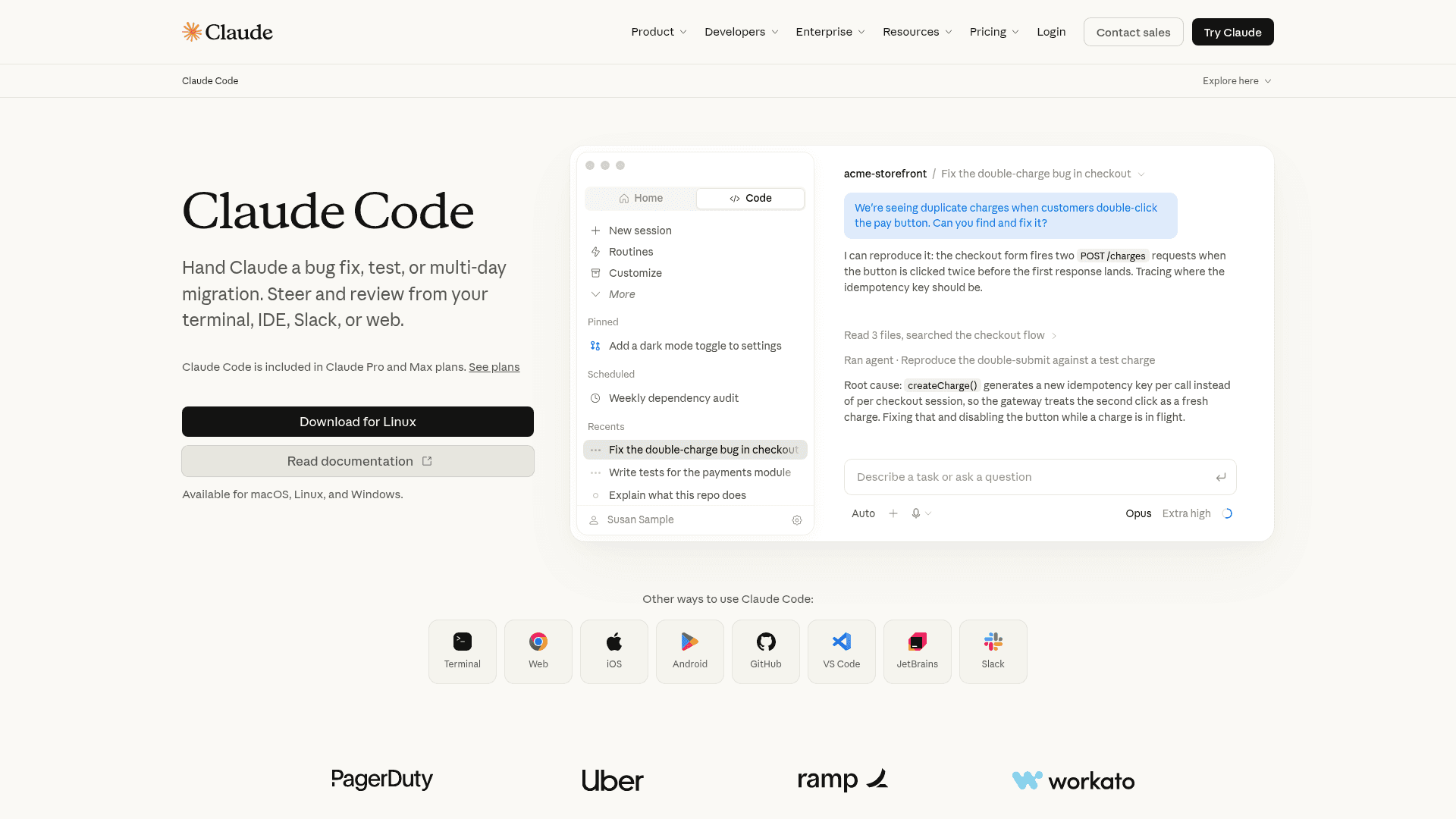Screen dimensions: 1456x819
Task: Choose the Web Chrome icon tile
Action: click(x=538, y=651)
